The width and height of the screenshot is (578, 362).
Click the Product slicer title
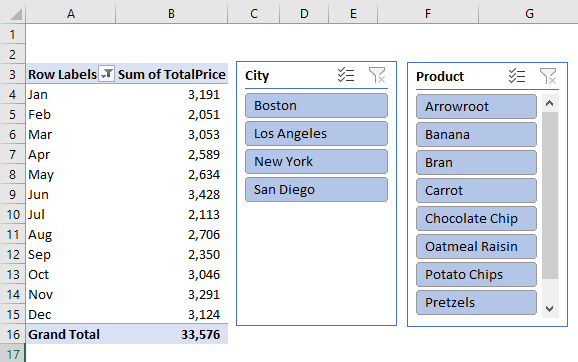[x=440, y=76]
